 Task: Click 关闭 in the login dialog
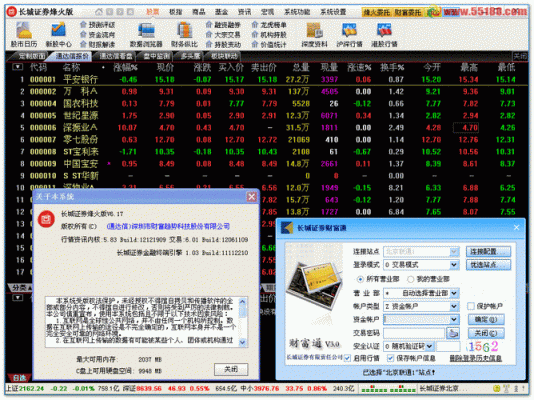[486, 333]
